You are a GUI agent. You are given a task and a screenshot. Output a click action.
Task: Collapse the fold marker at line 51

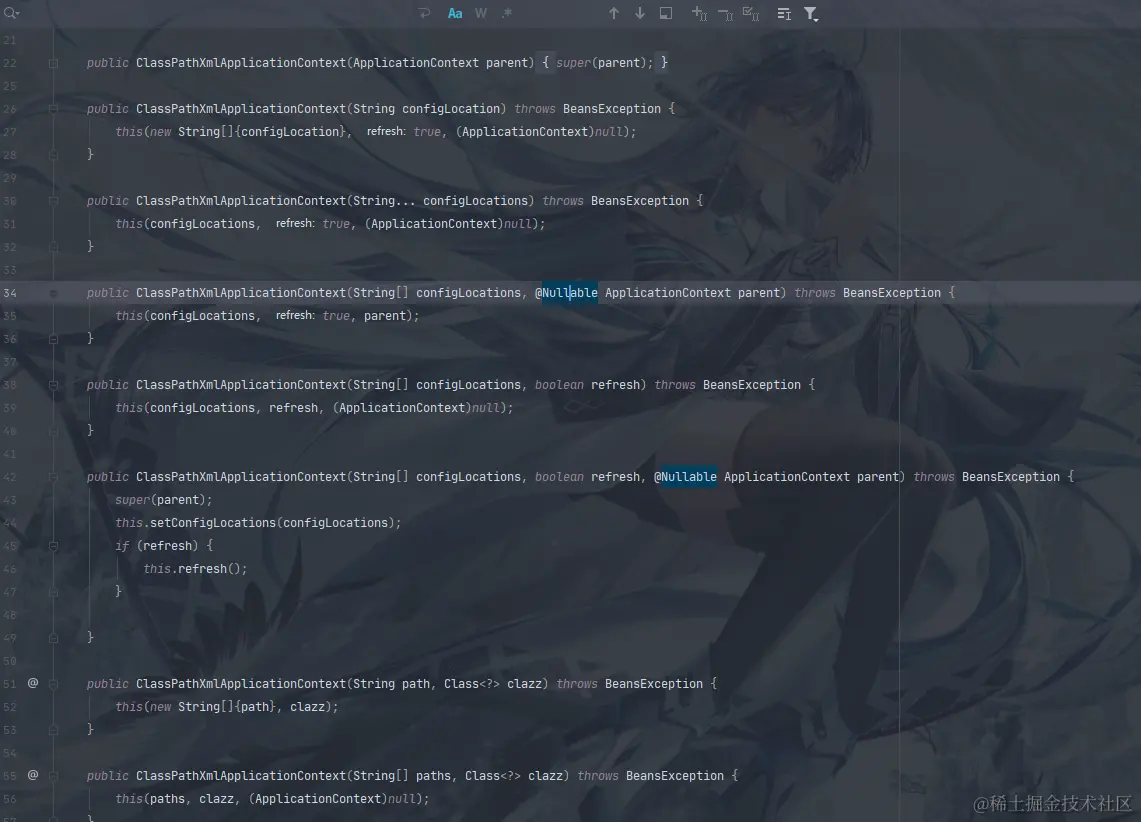pyautogui.click(x=53, y=684)
